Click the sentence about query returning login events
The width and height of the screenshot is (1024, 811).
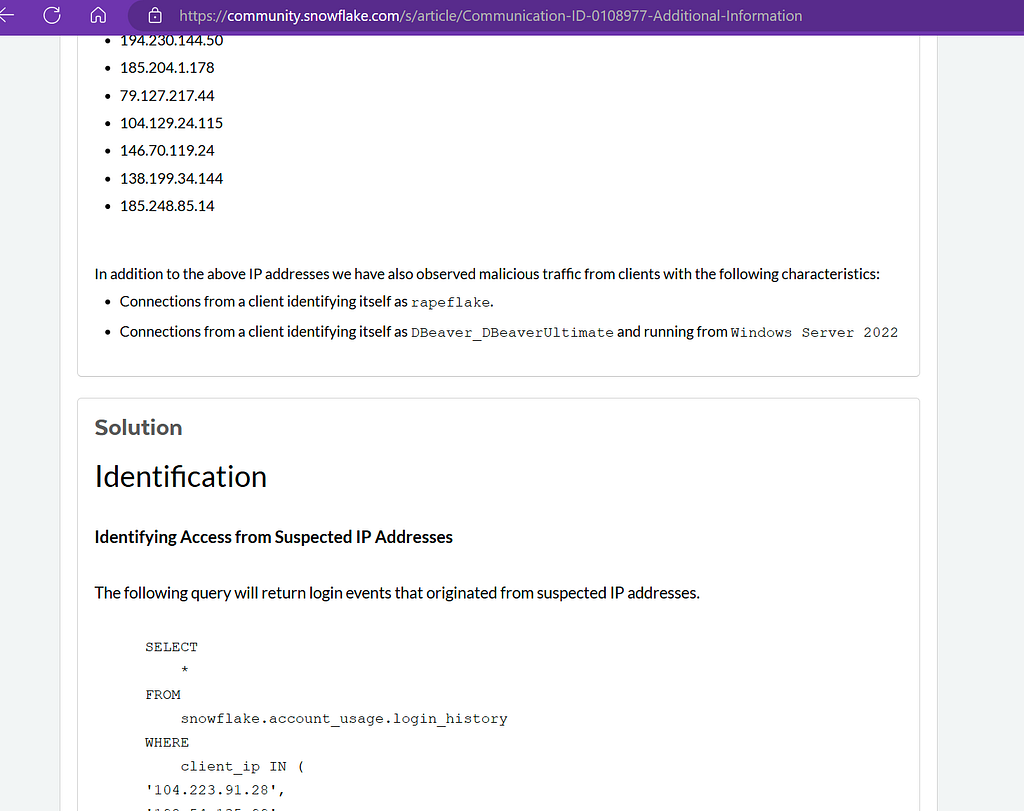pyautogui.click(x=397, y=593)
